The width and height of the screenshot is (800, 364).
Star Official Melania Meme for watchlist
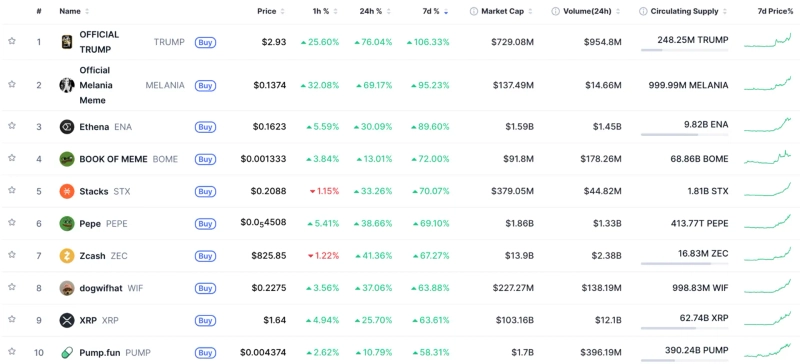(12, 84)
